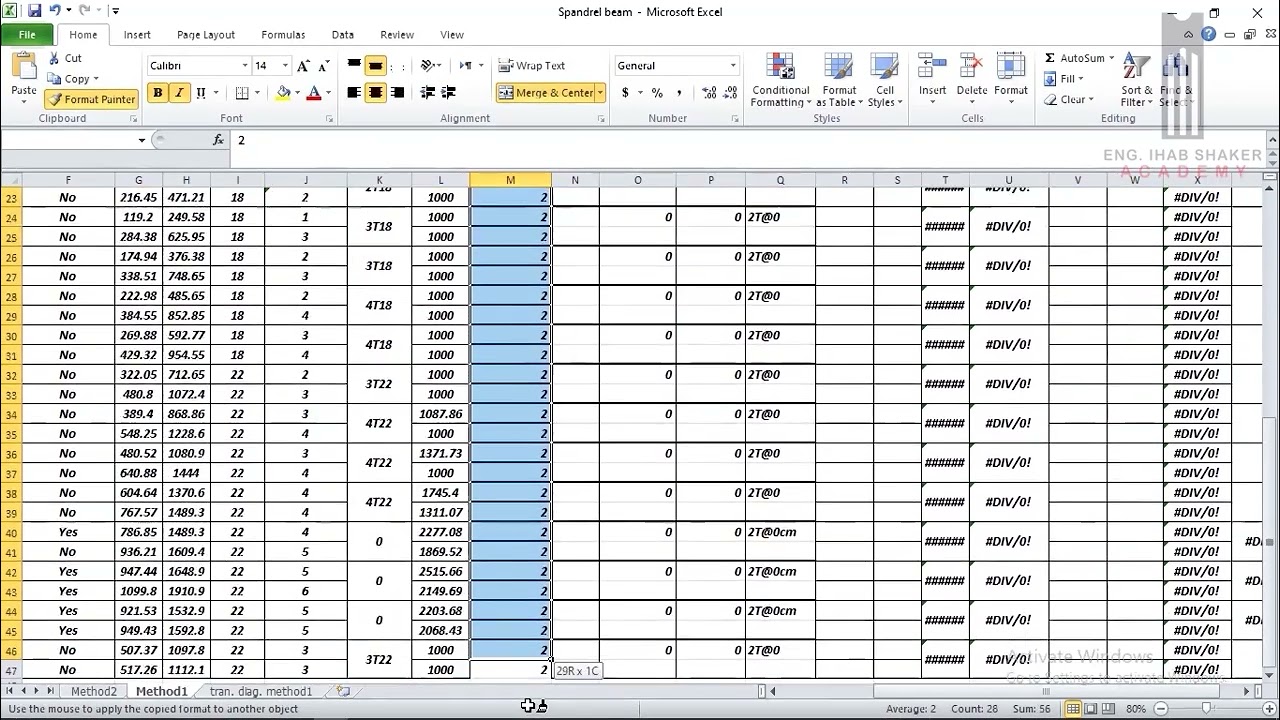Open the Name Box dropdown arrow

tap(141, 140)
